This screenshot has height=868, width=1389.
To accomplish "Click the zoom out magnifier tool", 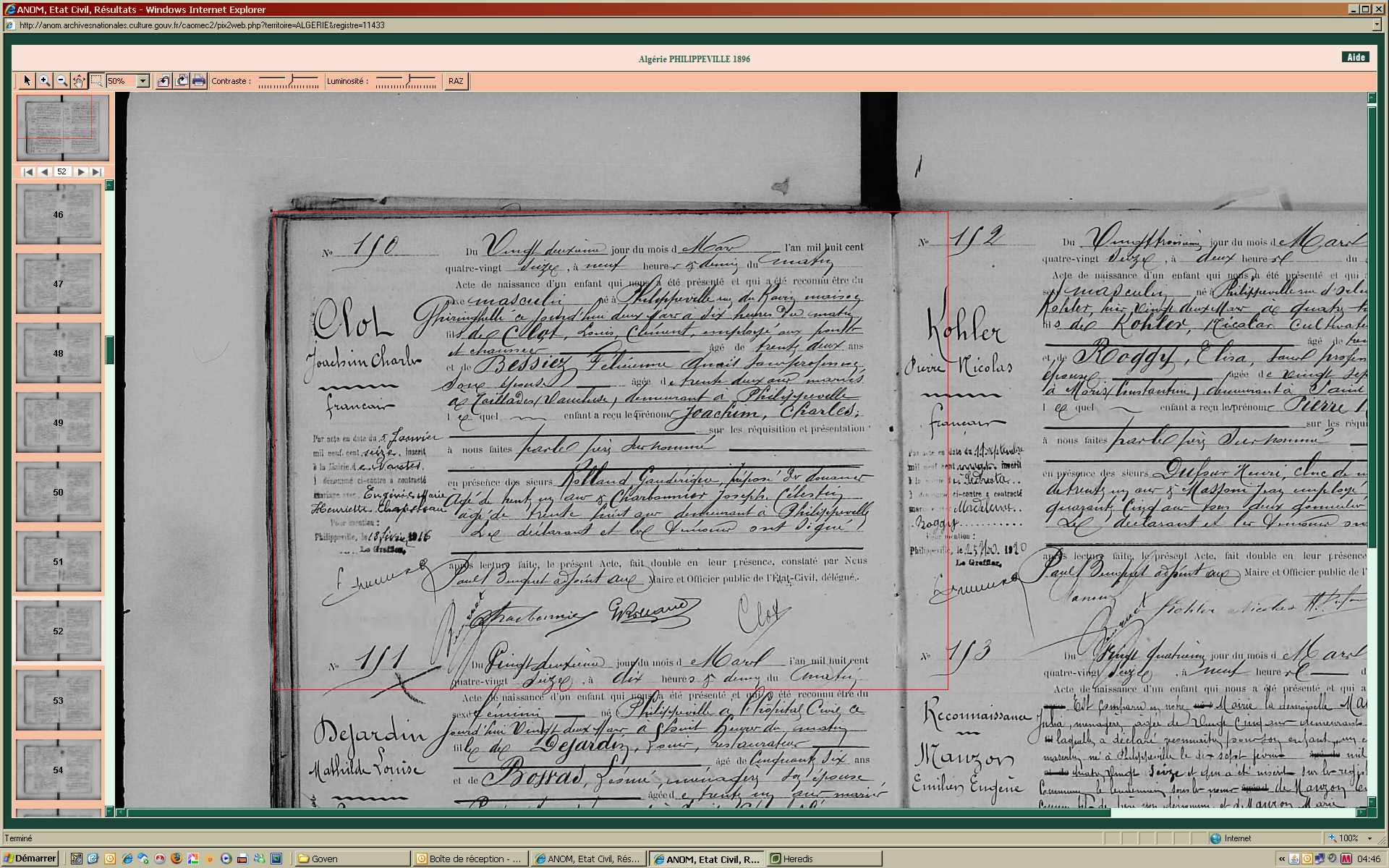I will click(62, 81).
